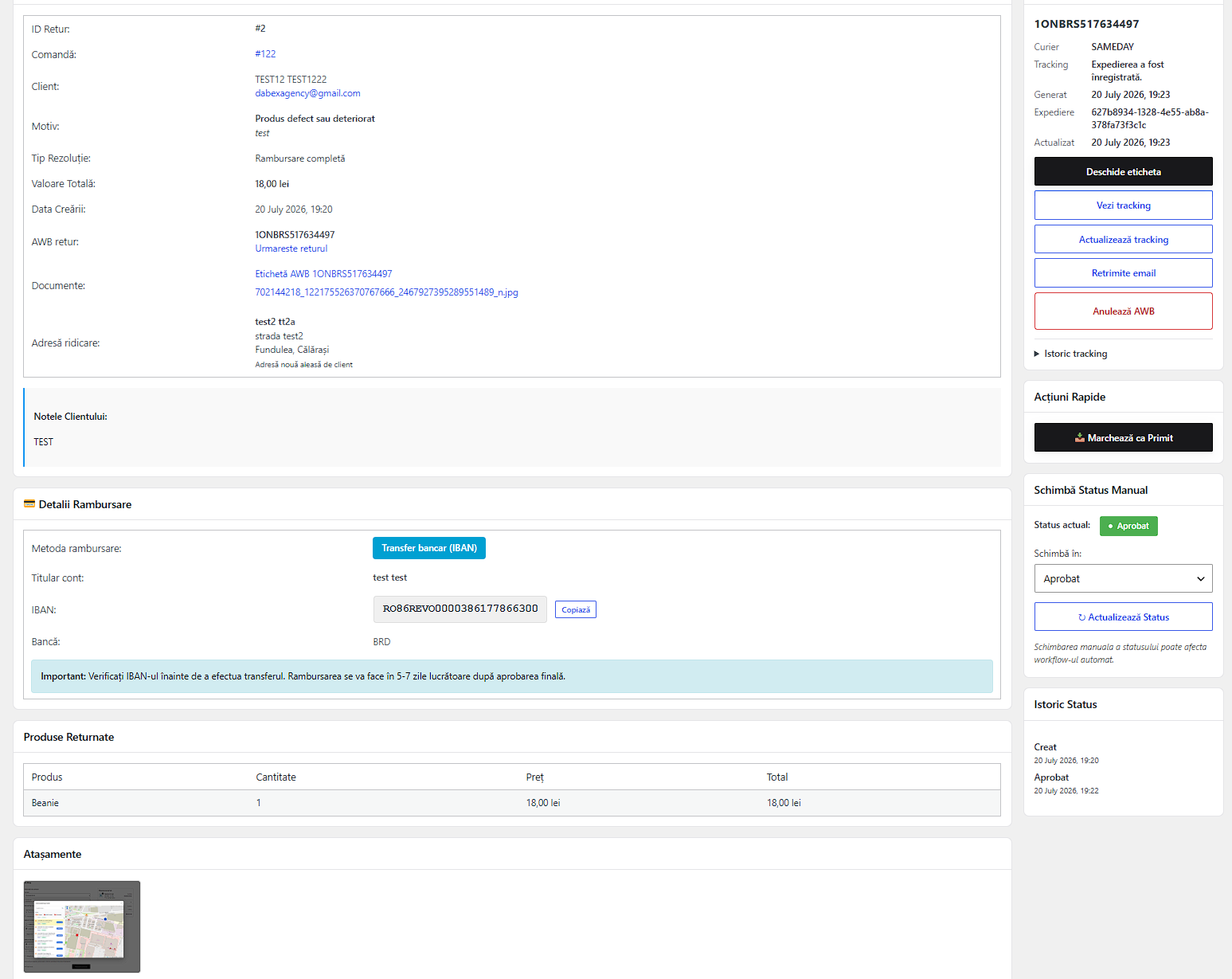Click Retrimite email button
1232x979 pixels.
[1123, 273]
